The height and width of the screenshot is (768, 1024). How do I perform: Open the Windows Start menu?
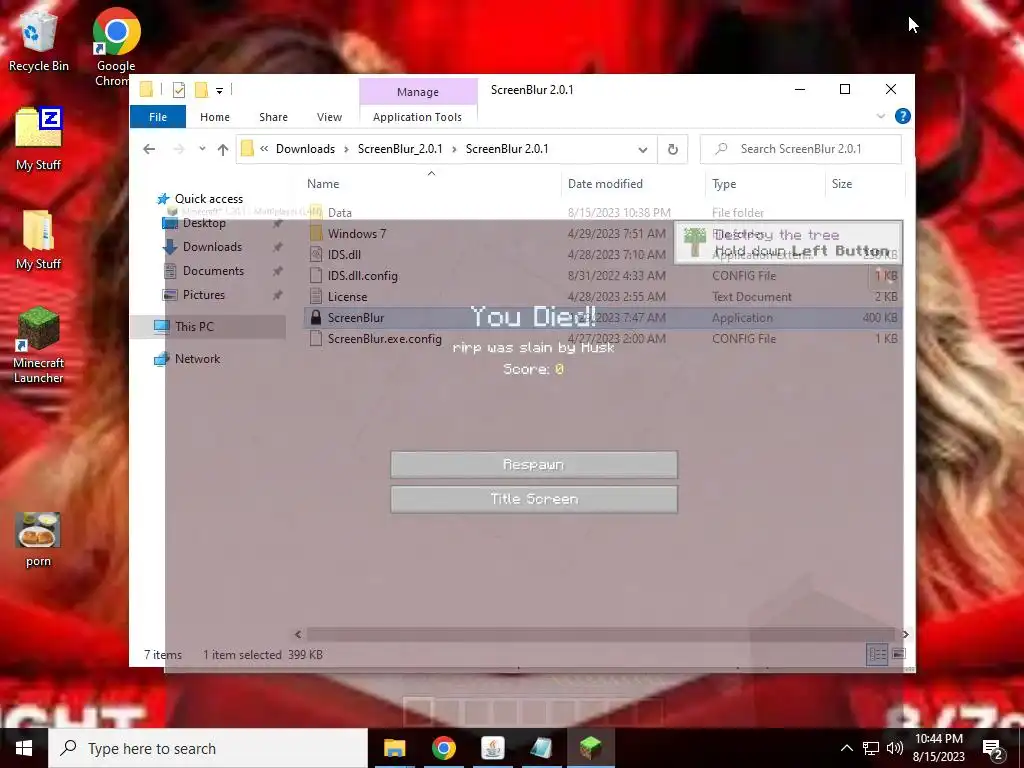click(x=24, y=748)
